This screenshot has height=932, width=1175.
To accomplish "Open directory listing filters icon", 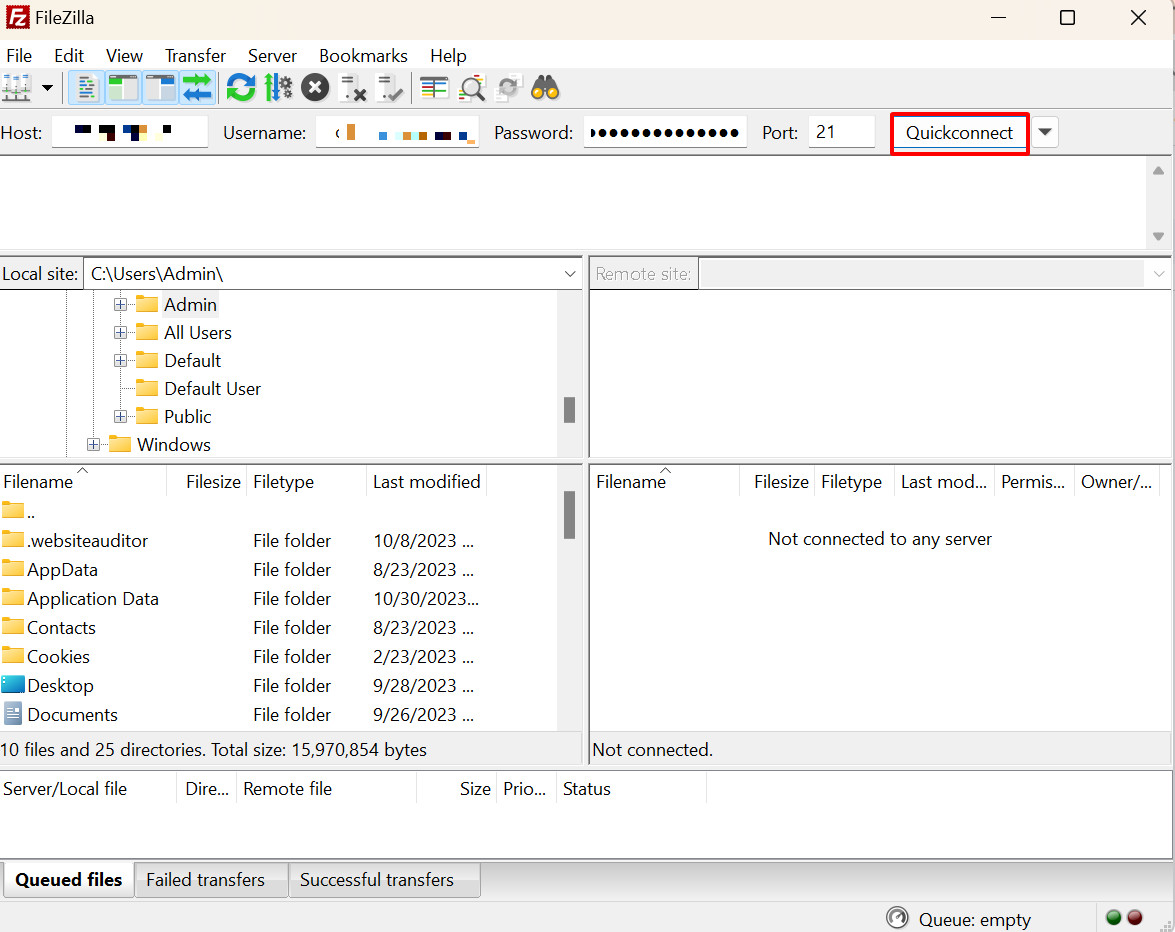I will point(434,88).
